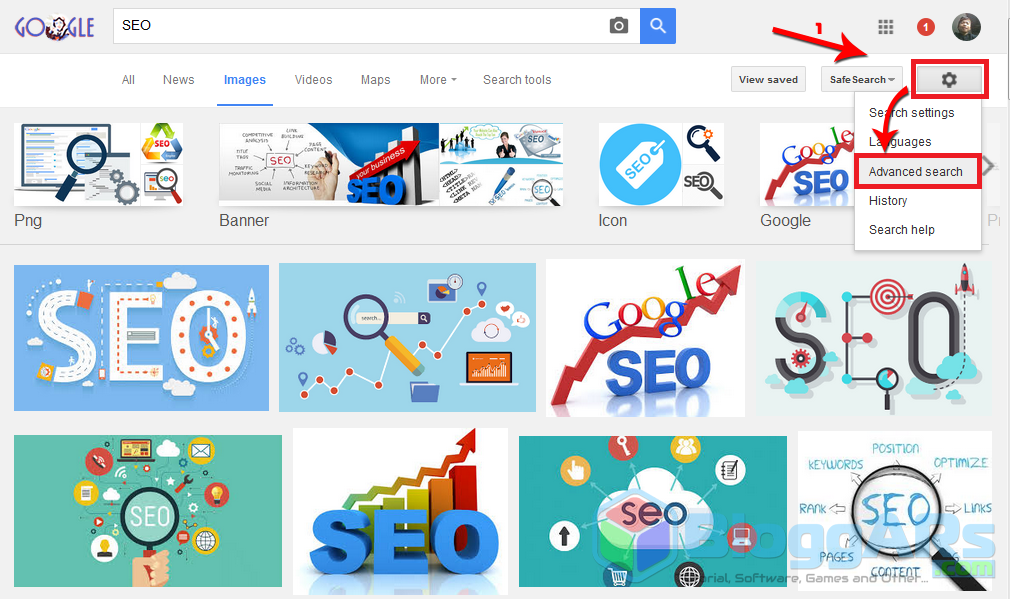Viewport: 1010px width, 599px height.
Task: Choose History in settings menu
Action: [x=888, y=201]
